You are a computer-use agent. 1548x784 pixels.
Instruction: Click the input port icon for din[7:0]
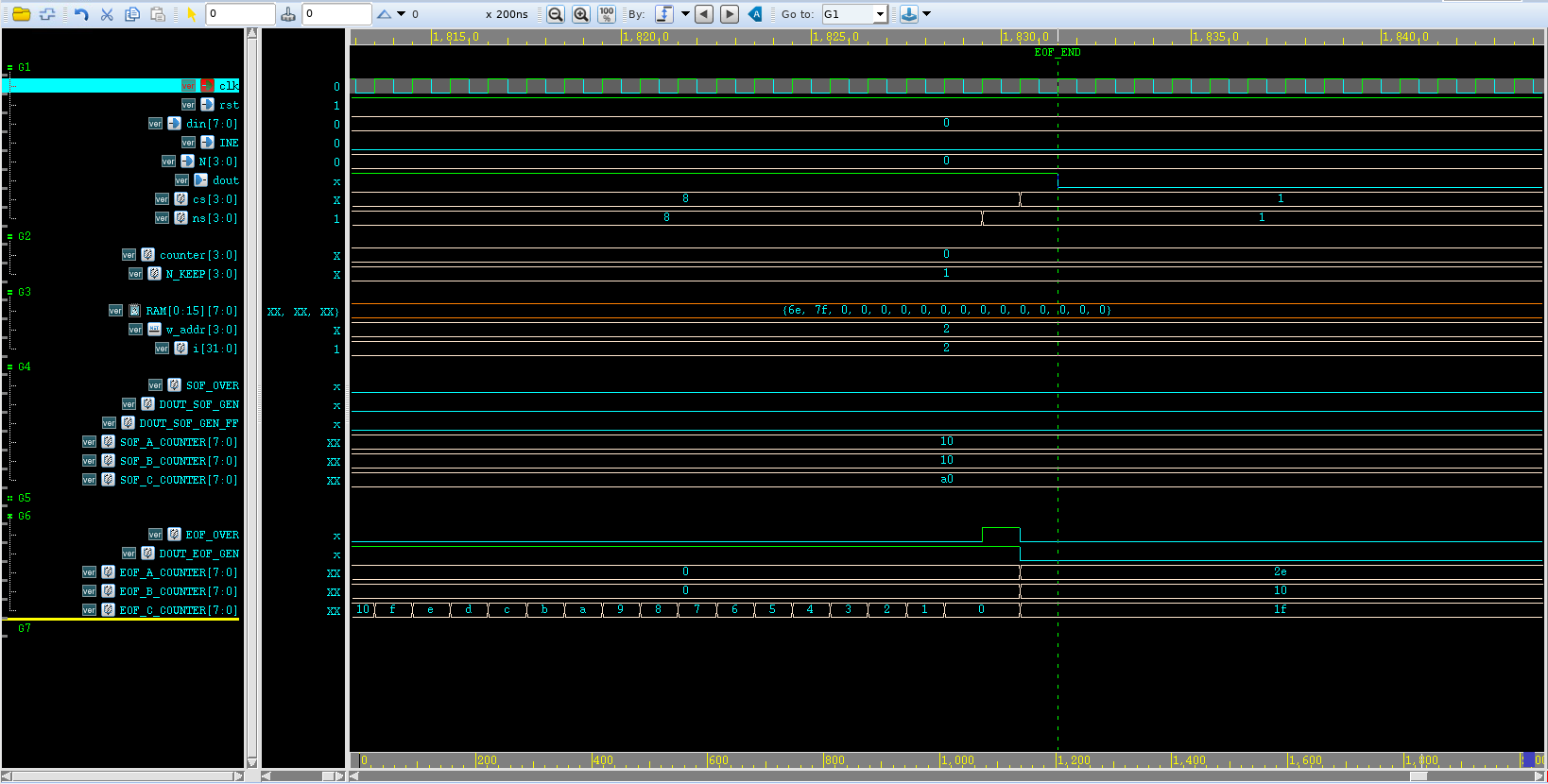[174, 124]
